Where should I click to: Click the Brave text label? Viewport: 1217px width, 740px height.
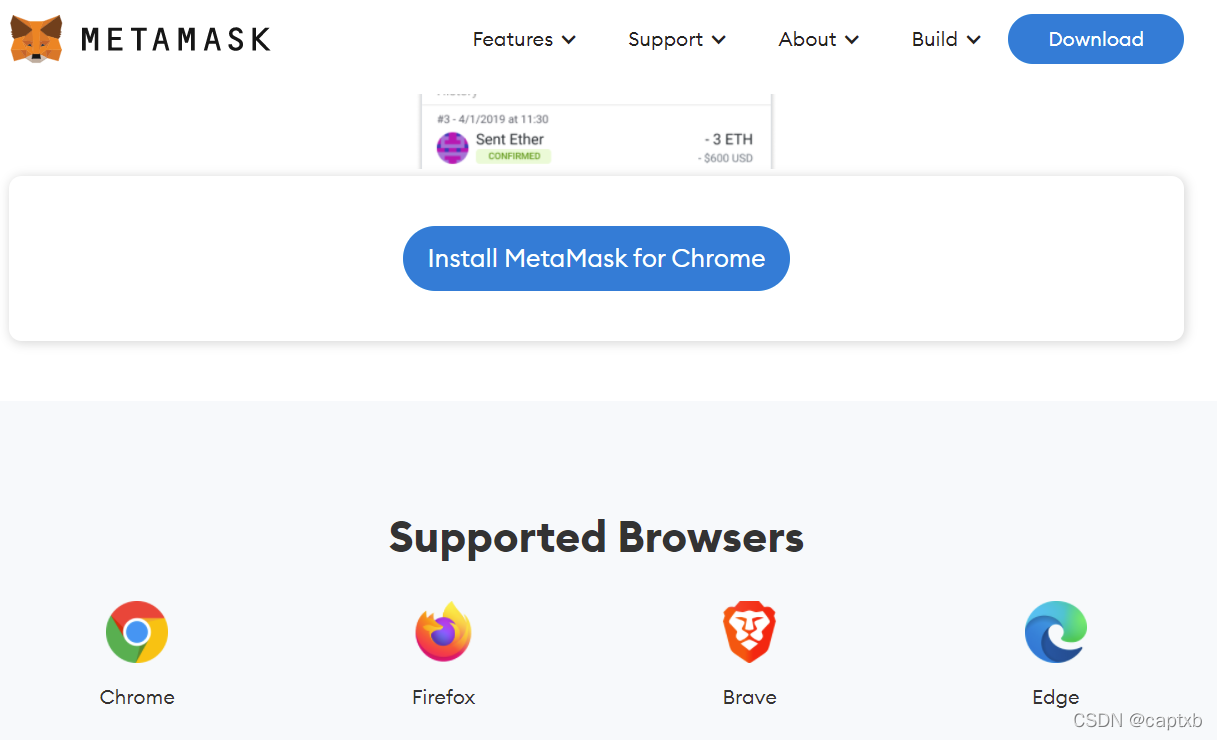pos(750,697)
